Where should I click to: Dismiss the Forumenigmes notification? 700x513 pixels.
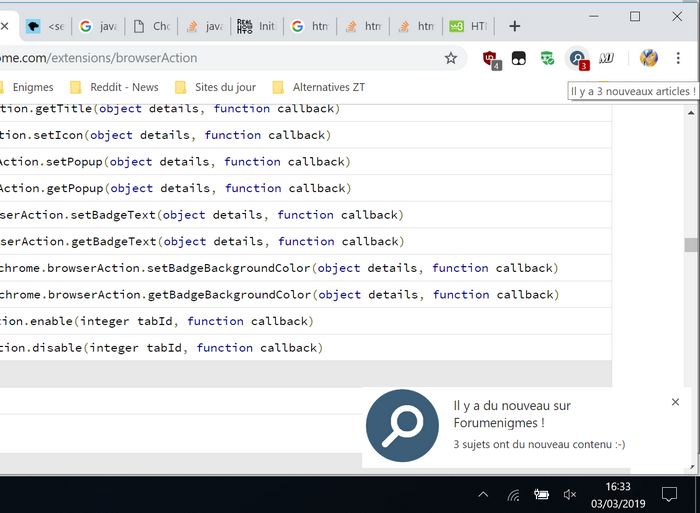tap(675, 402)
